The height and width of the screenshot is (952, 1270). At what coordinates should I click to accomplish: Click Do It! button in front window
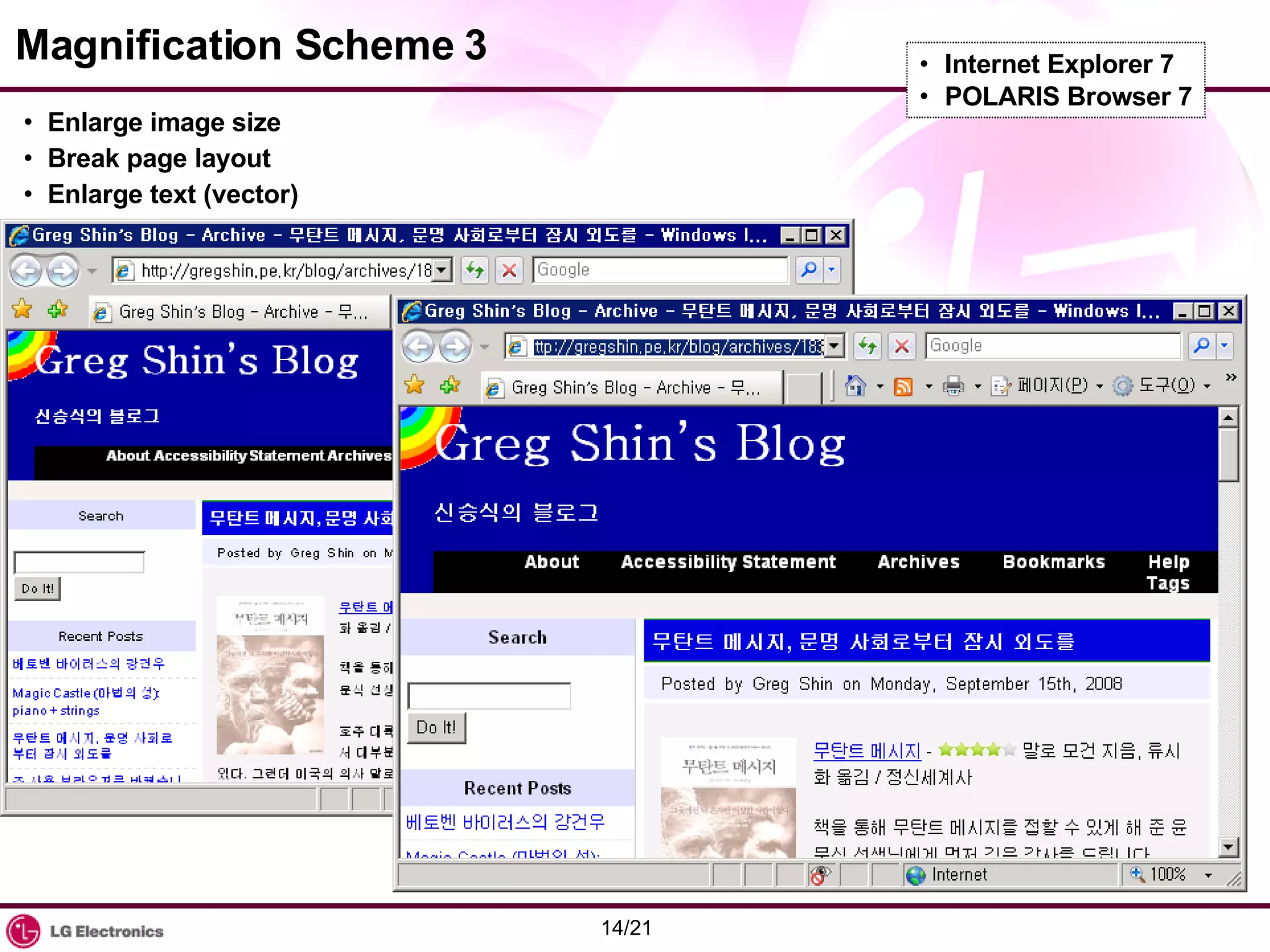click(437, 728)
